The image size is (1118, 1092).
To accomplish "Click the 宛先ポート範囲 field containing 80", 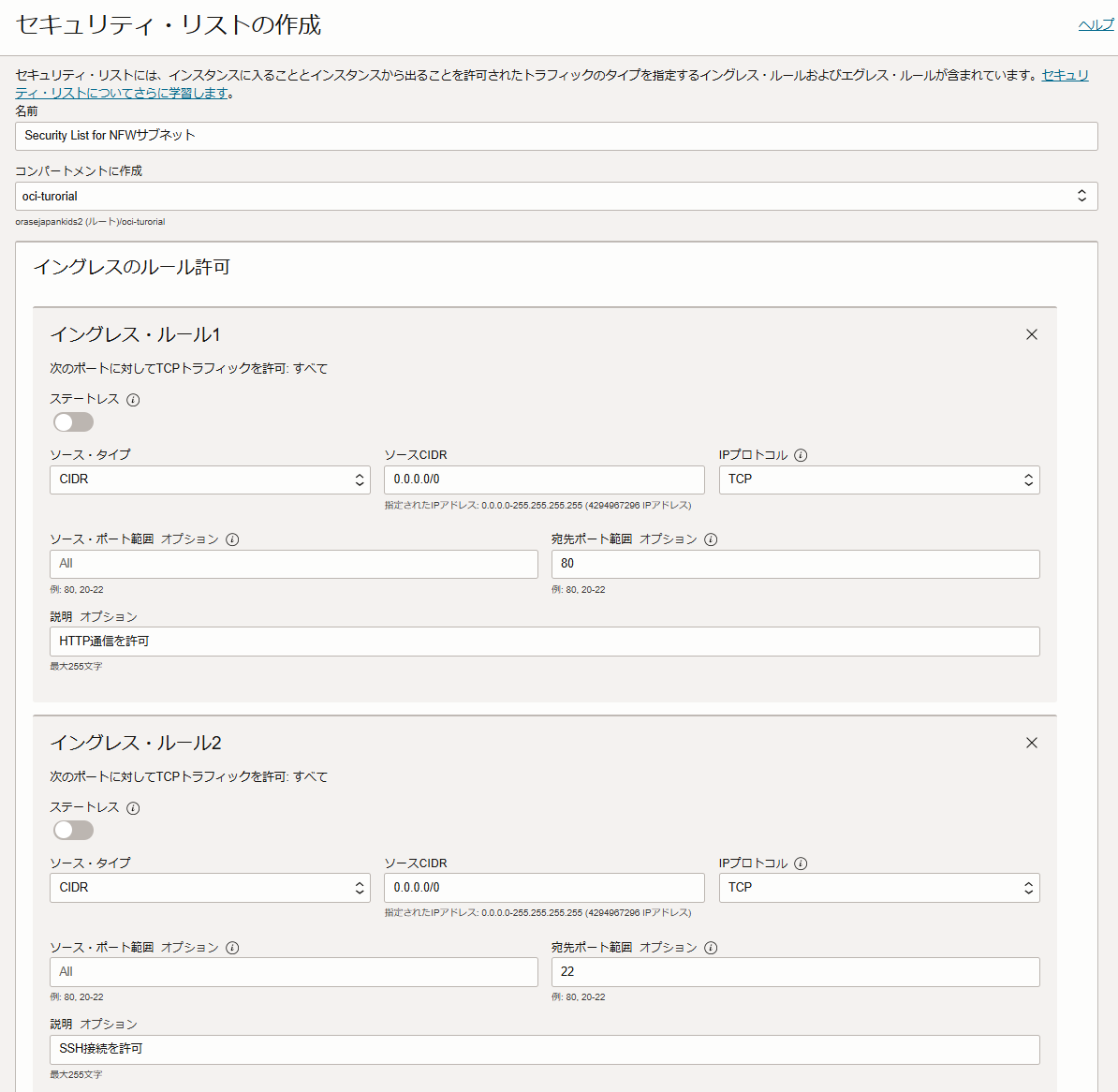I will (x=795, y=564).
